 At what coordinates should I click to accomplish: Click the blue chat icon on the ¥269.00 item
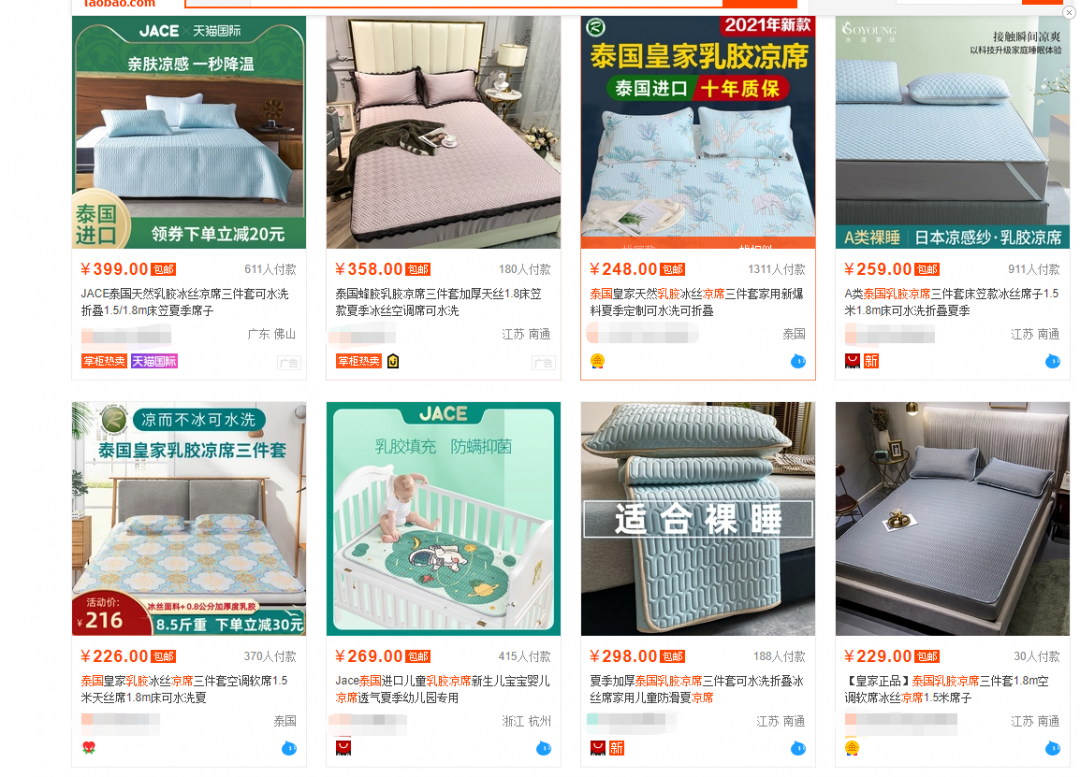(543, 748)
